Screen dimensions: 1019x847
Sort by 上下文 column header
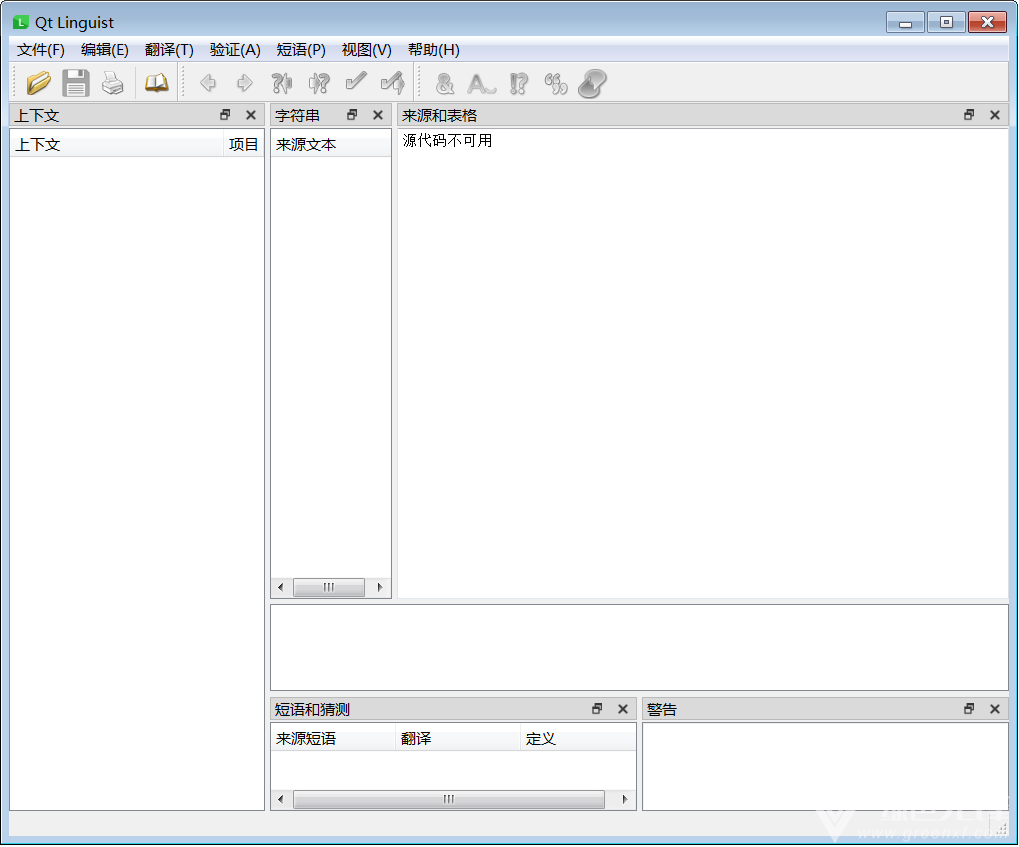(x=117, y=144)
